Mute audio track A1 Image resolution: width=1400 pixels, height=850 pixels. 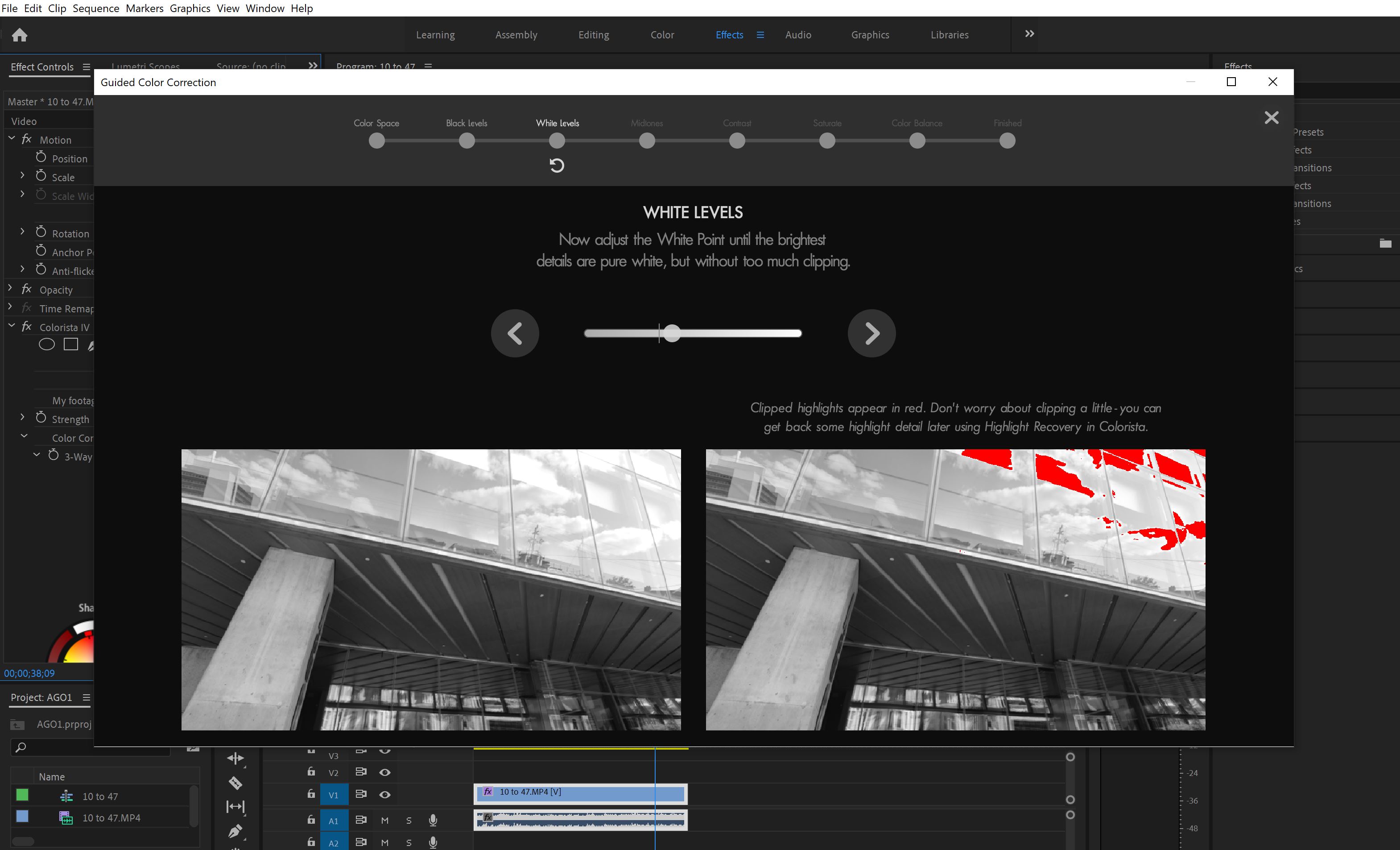[x=385, y=820]
